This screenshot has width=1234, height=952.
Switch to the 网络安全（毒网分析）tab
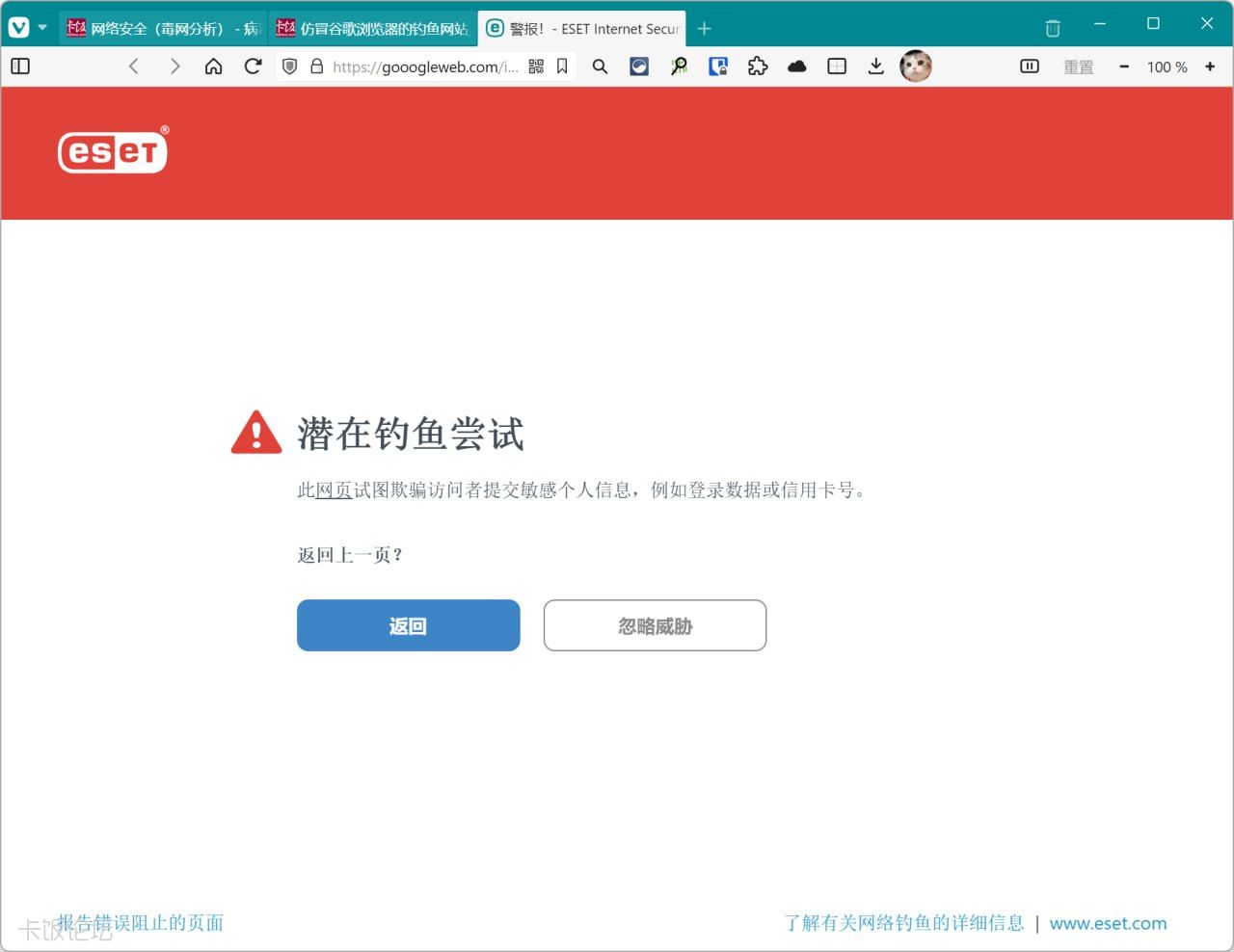pyautogui.click(x=164, y=29)
